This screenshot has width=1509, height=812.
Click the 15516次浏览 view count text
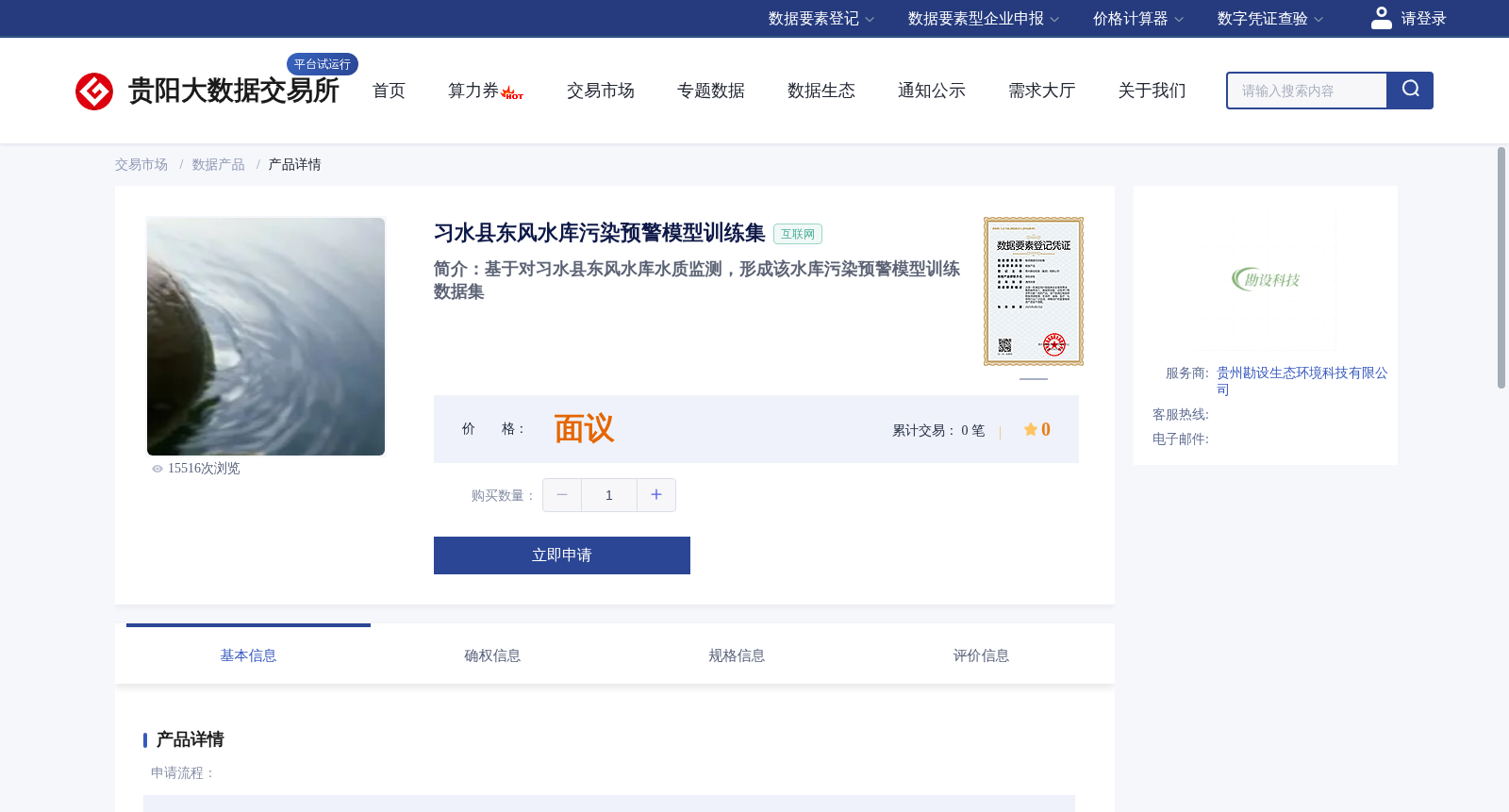click(204, 469)
